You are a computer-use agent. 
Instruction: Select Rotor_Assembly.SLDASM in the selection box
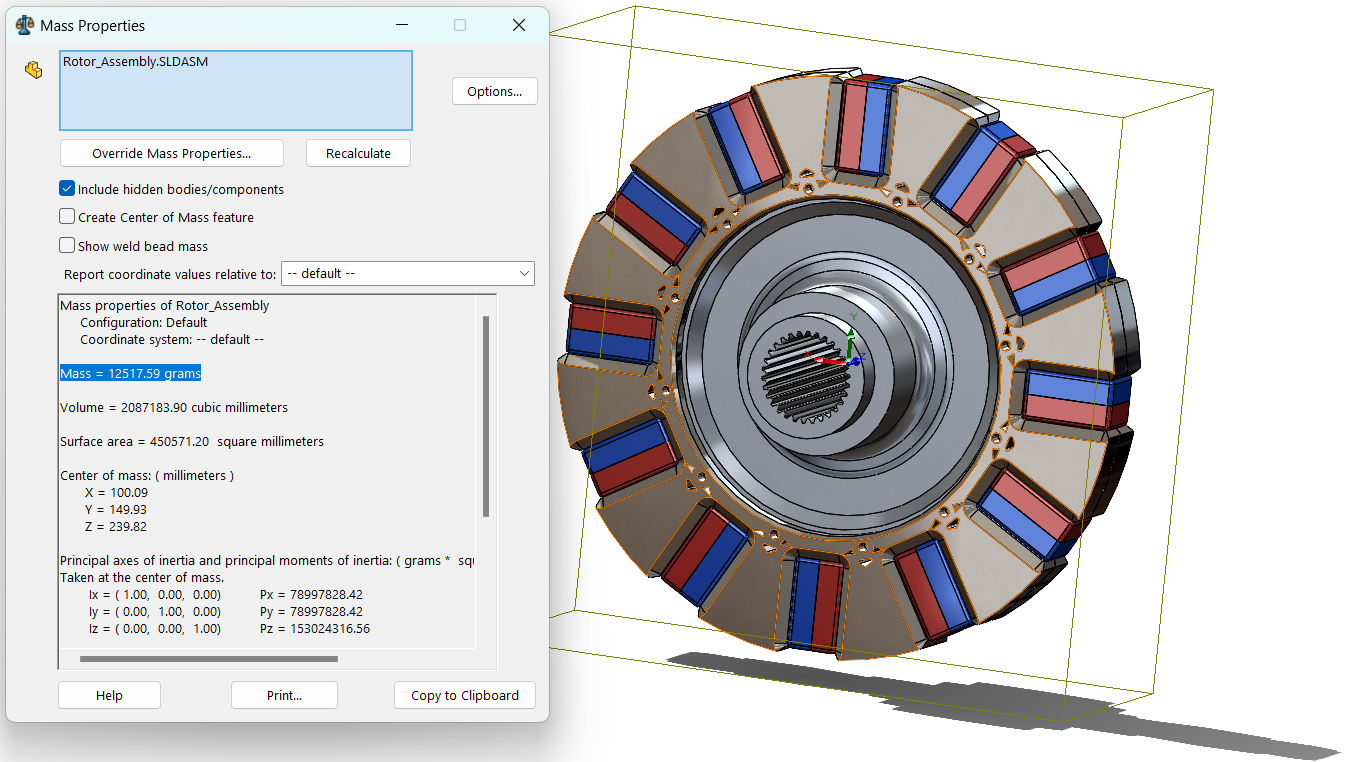pyautogui.click(x=135, y=62)
